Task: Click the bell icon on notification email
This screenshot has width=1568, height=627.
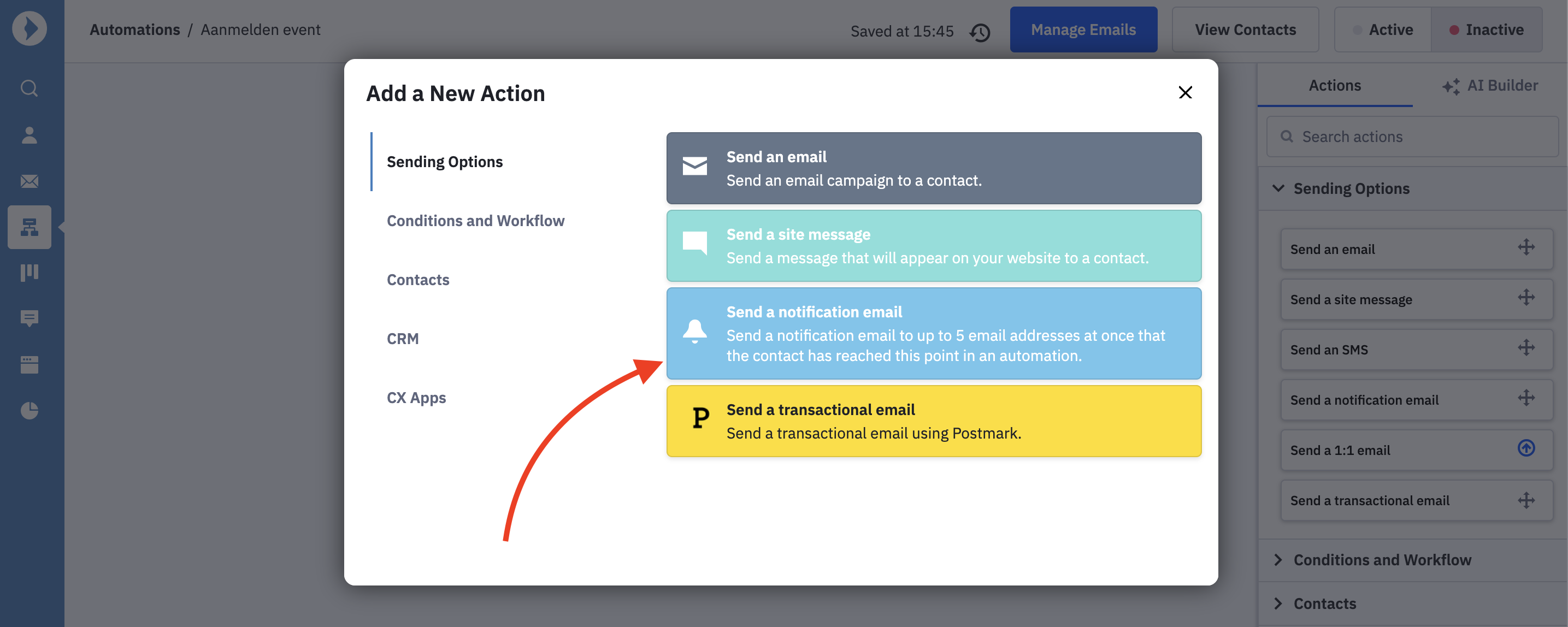Action: tap(694, 331)
